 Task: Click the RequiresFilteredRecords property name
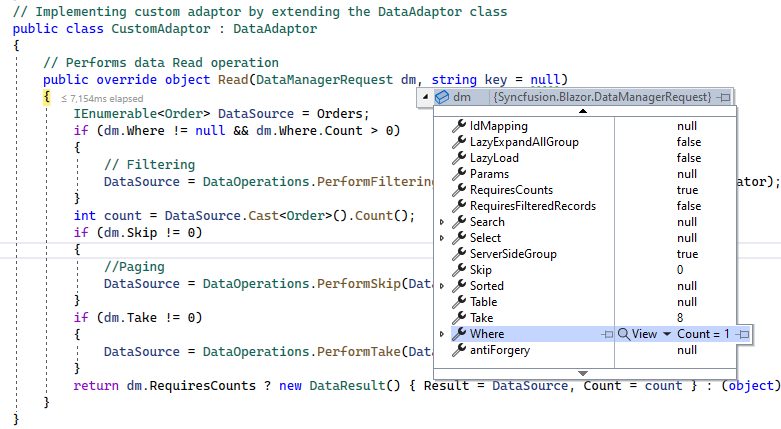(x=533, y=206)
